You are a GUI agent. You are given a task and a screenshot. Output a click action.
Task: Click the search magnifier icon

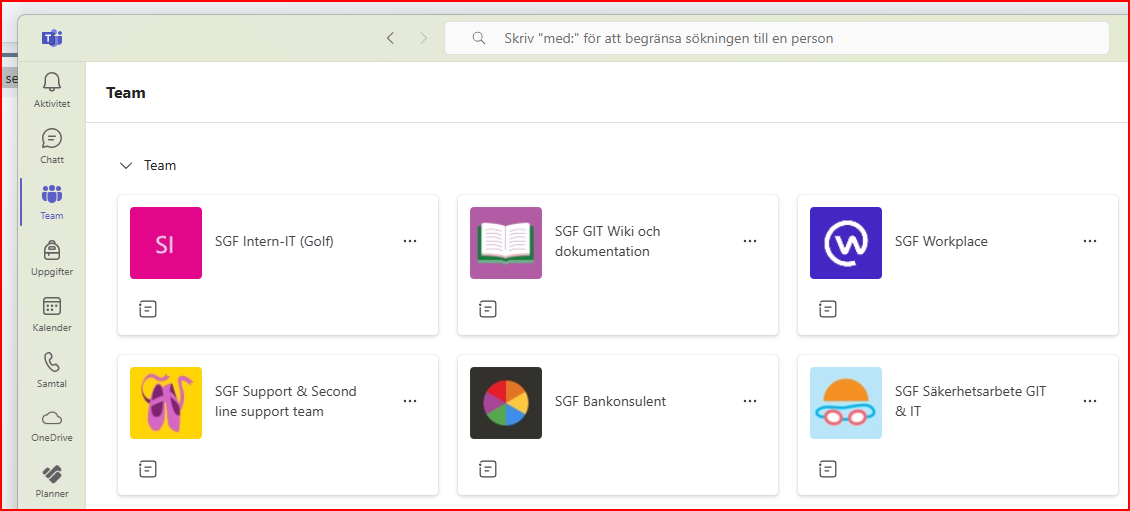point(478,38)
